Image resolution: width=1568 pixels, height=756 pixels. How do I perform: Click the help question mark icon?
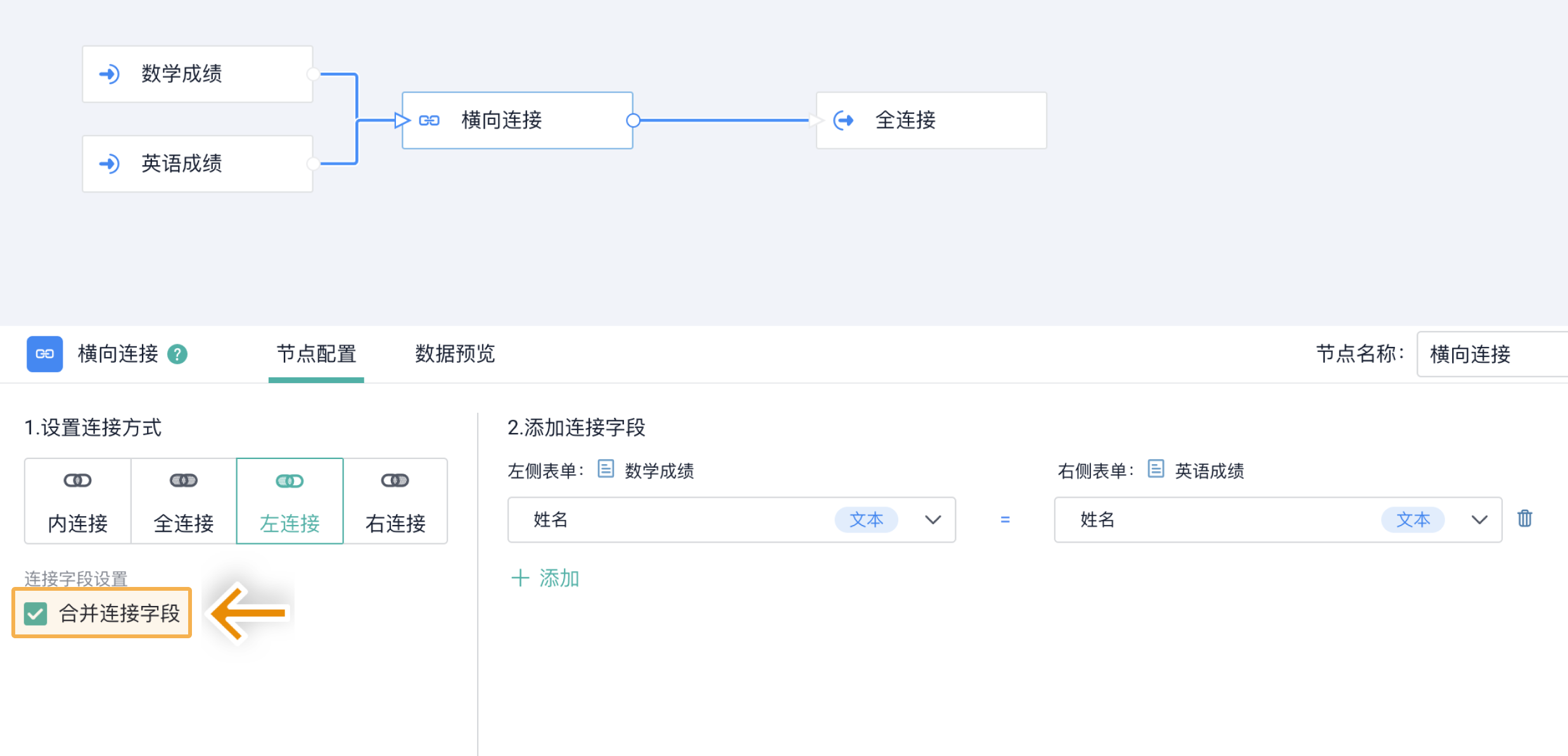click(177, 354)
